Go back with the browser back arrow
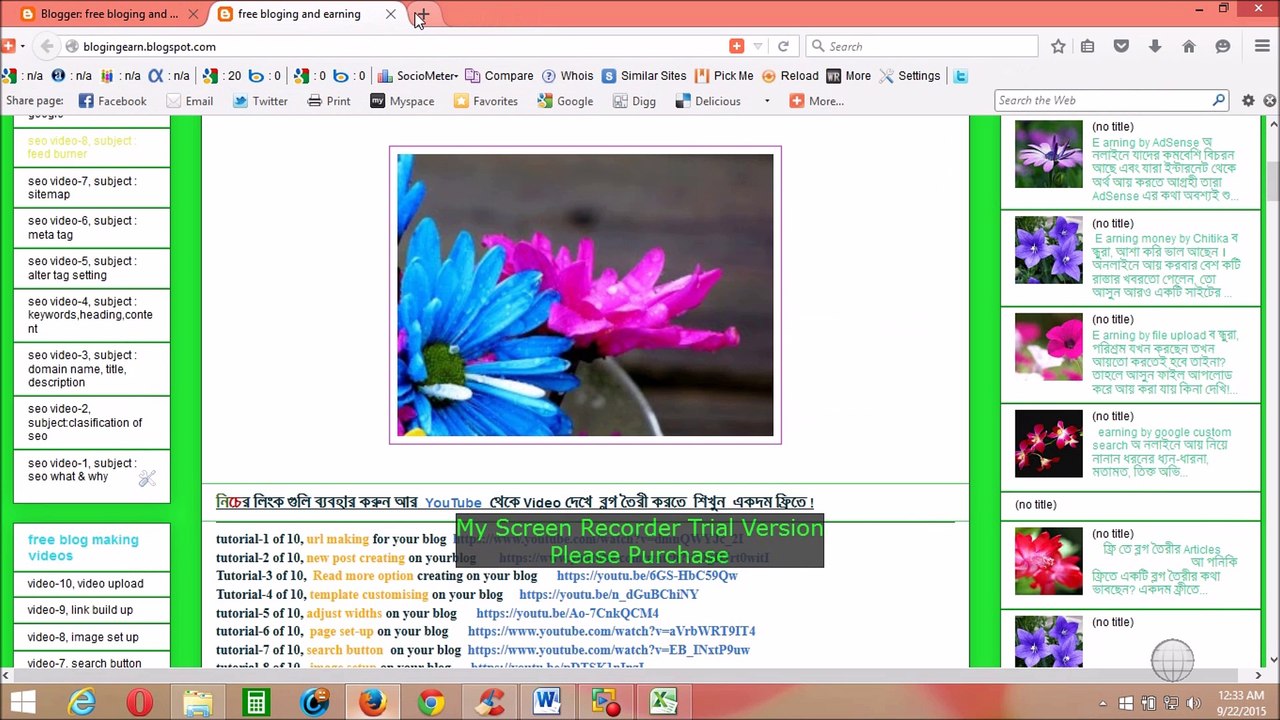This screenshot has height=720, width=1280. point(47,46)
